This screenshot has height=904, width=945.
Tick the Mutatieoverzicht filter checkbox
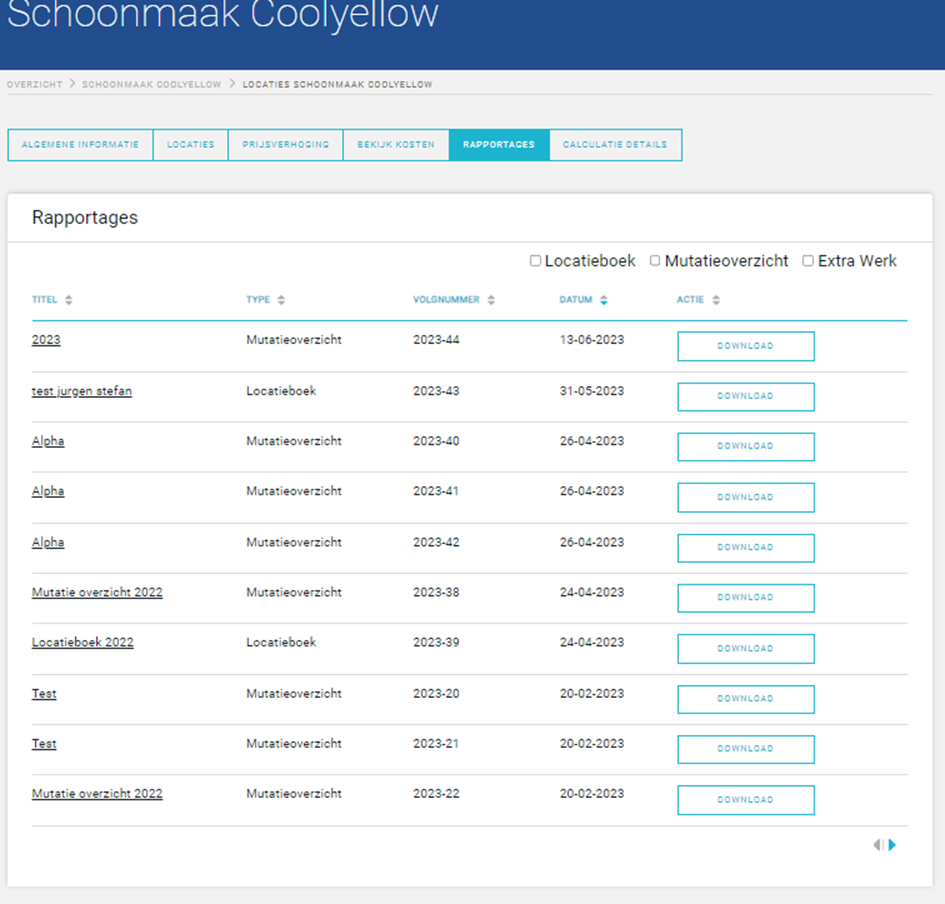coord(655,261)
